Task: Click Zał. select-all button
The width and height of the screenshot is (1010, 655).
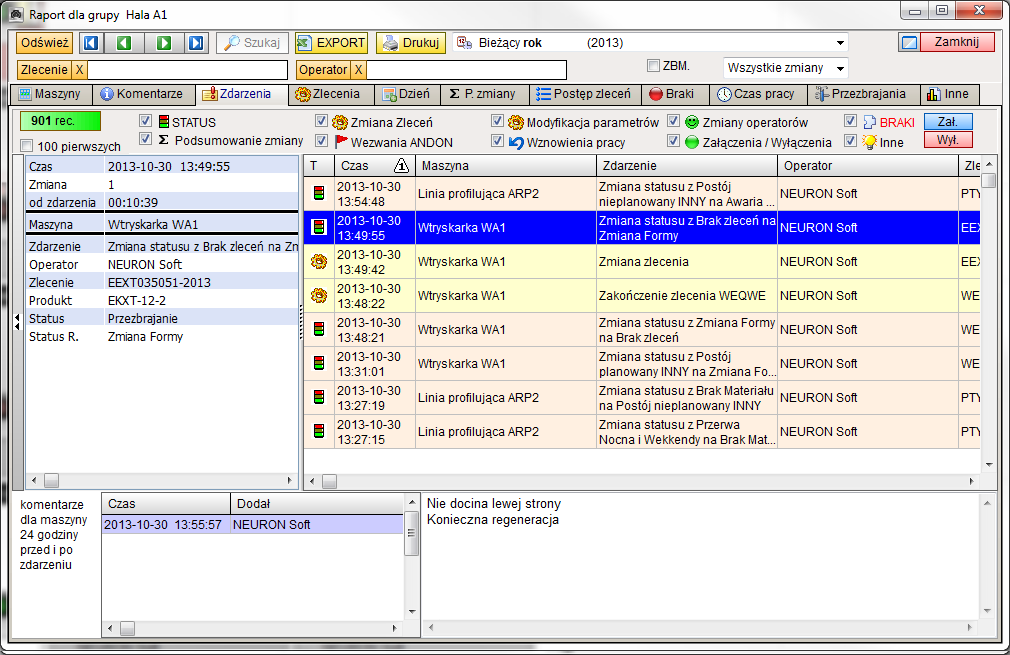Action: [948, 121]
